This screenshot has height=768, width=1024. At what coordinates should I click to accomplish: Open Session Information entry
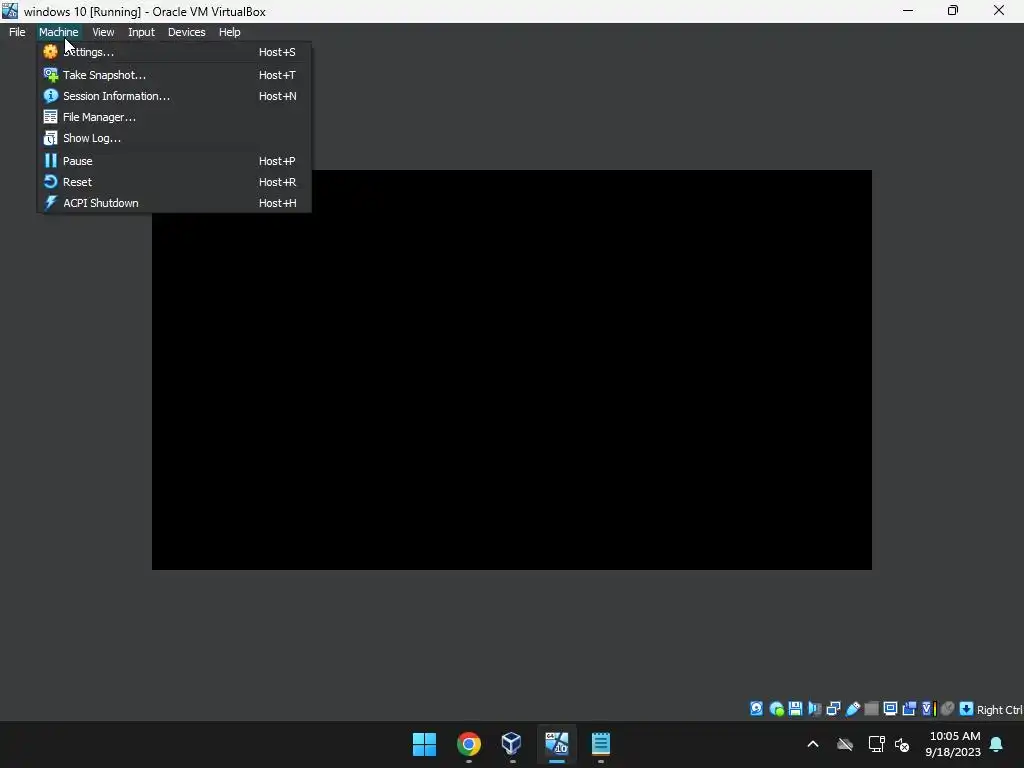pyautogui.click(x=174, y=96)
